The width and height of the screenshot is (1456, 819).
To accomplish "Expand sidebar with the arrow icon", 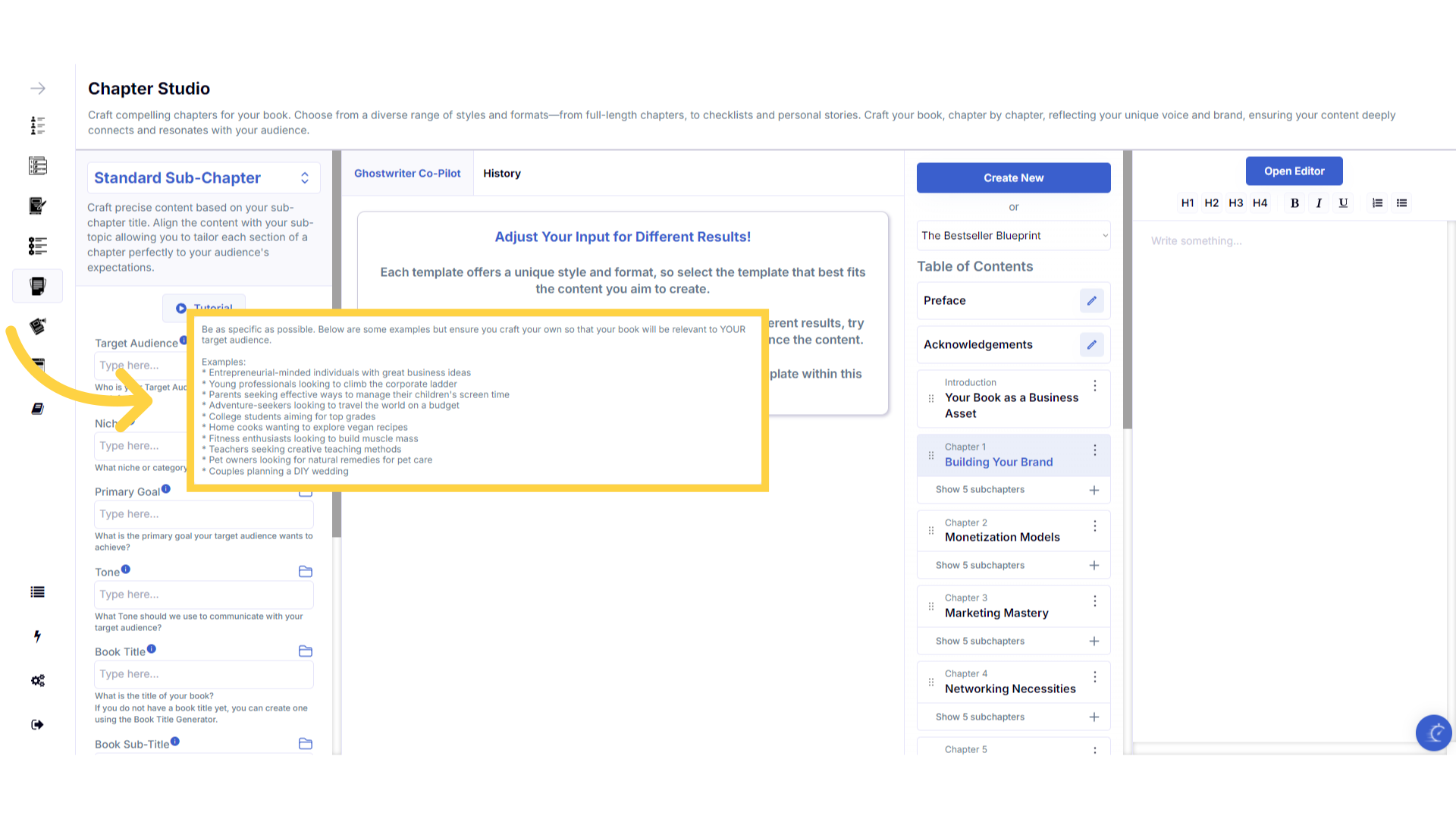I will point(38,89).
